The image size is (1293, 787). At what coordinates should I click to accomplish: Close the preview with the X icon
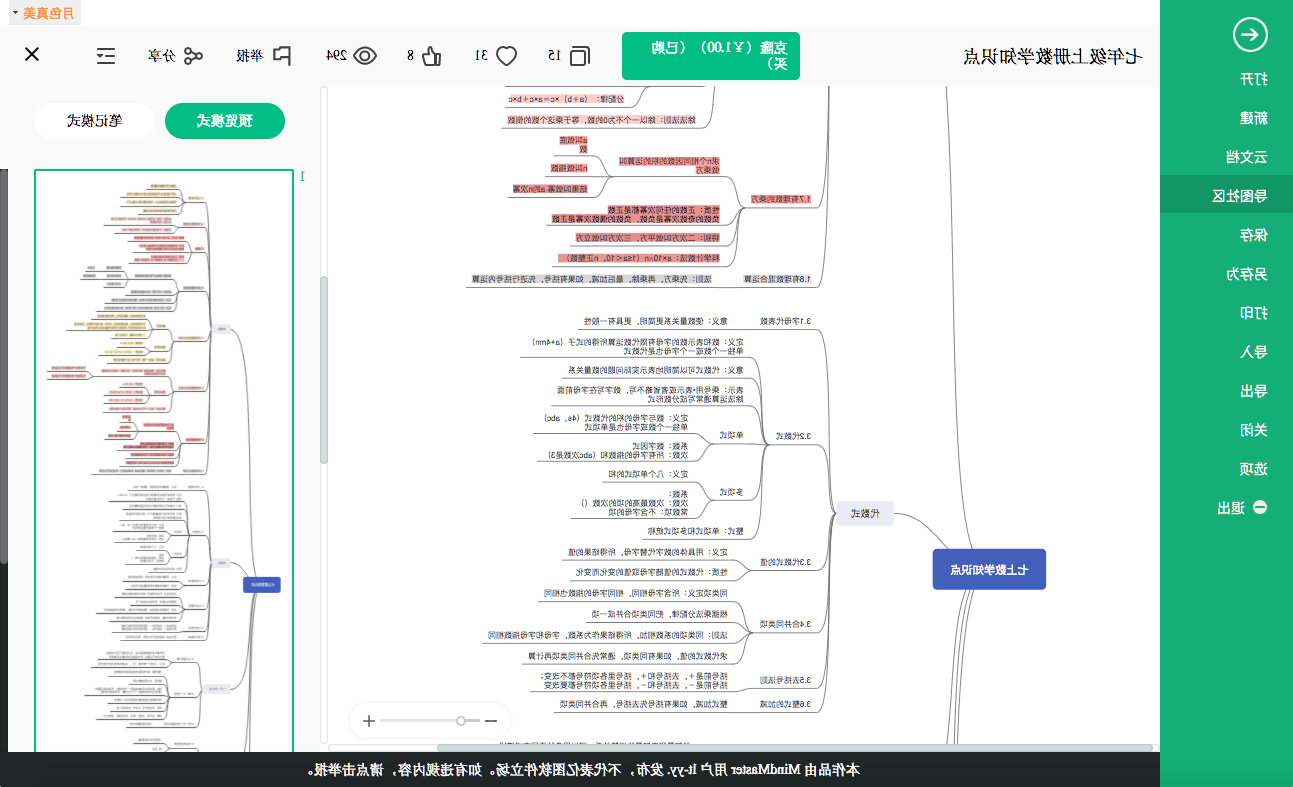32,54
